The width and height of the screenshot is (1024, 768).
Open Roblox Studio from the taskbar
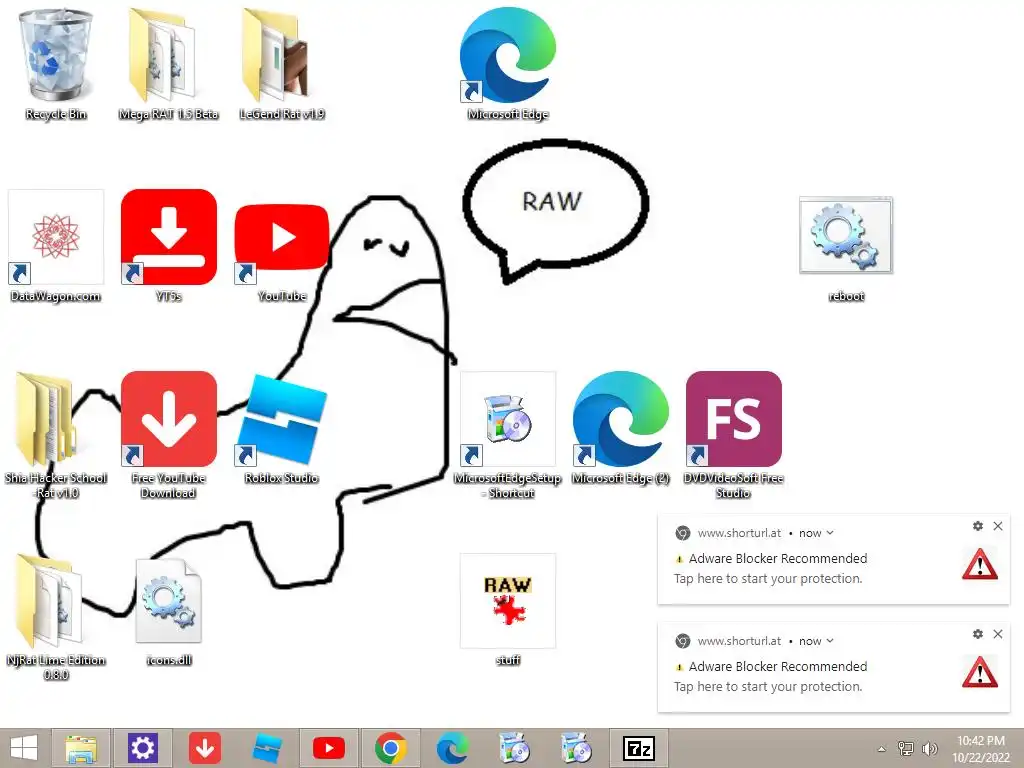coord(266,748)
